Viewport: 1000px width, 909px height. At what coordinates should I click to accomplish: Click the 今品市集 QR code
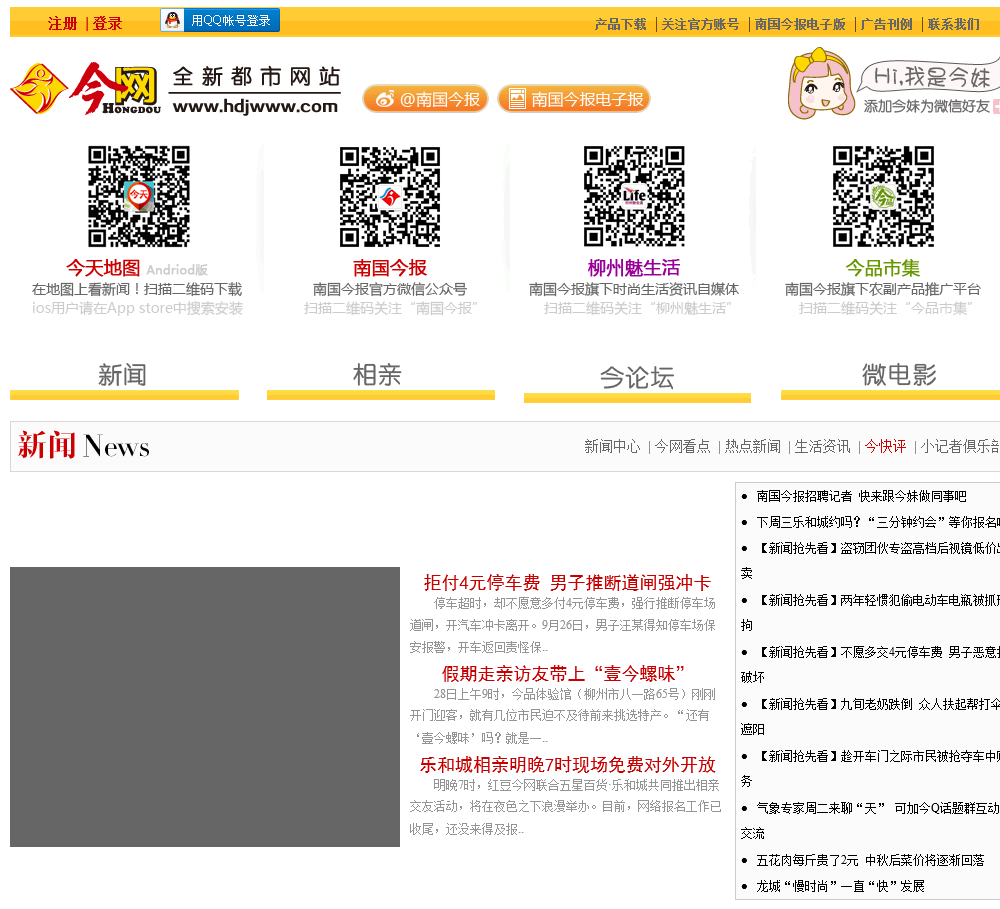(x=883, y=196)
